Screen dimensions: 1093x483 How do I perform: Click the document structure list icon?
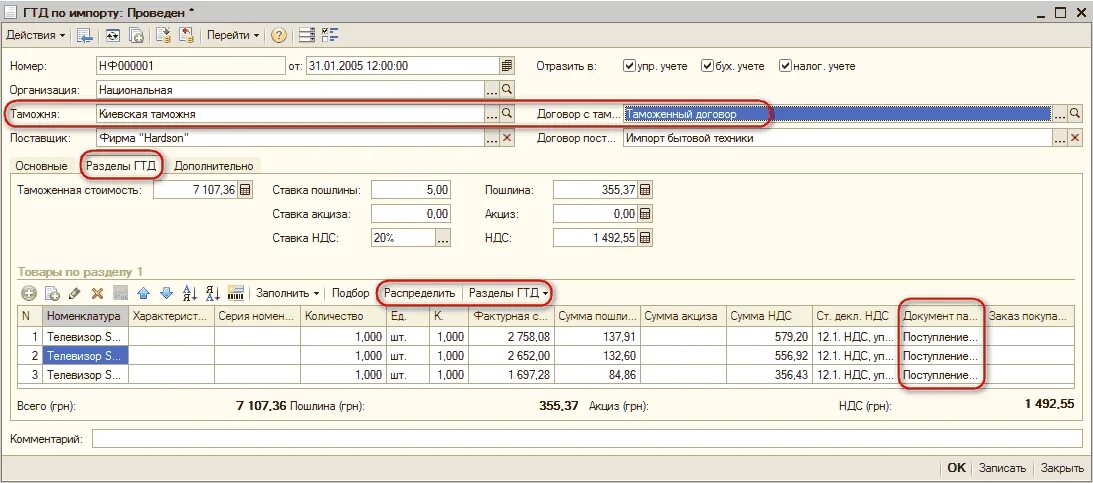pos(305,35)
